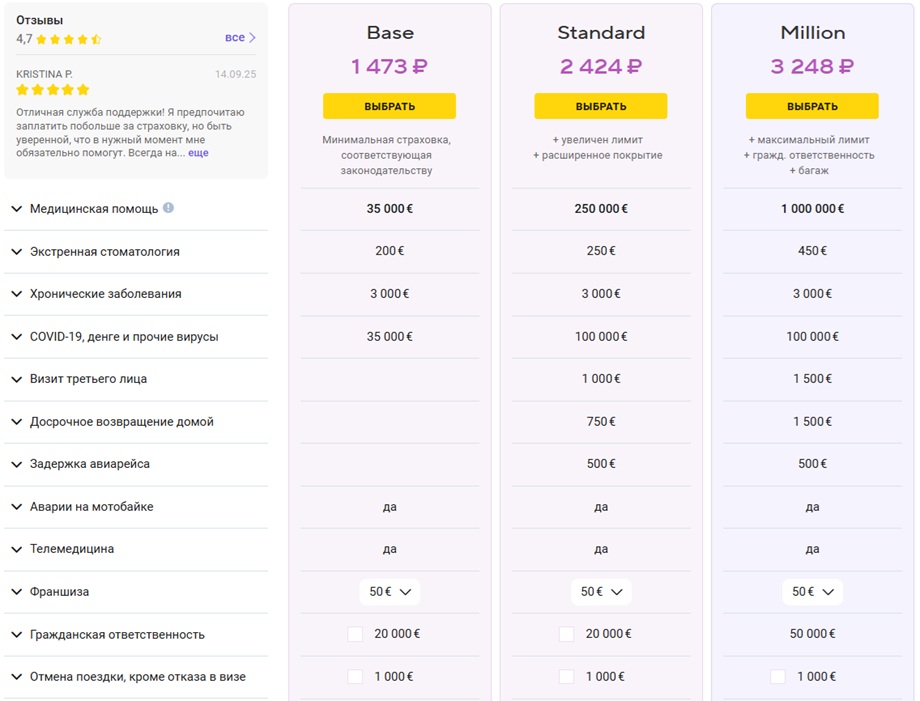Click reviewer name KRISTINA P.

[x=44, y=74]
